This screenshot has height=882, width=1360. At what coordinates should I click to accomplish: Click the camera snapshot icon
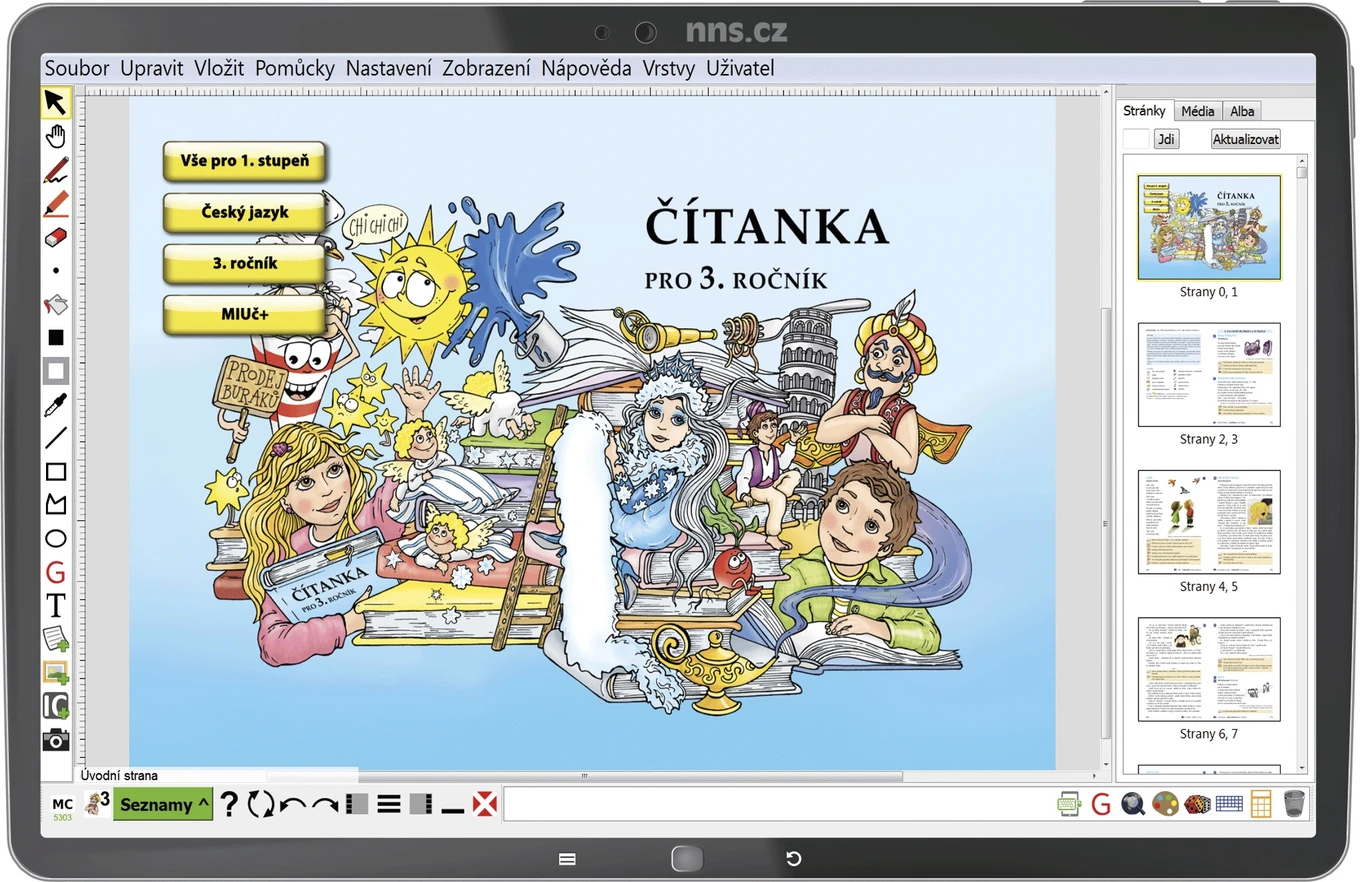(56, 740)
